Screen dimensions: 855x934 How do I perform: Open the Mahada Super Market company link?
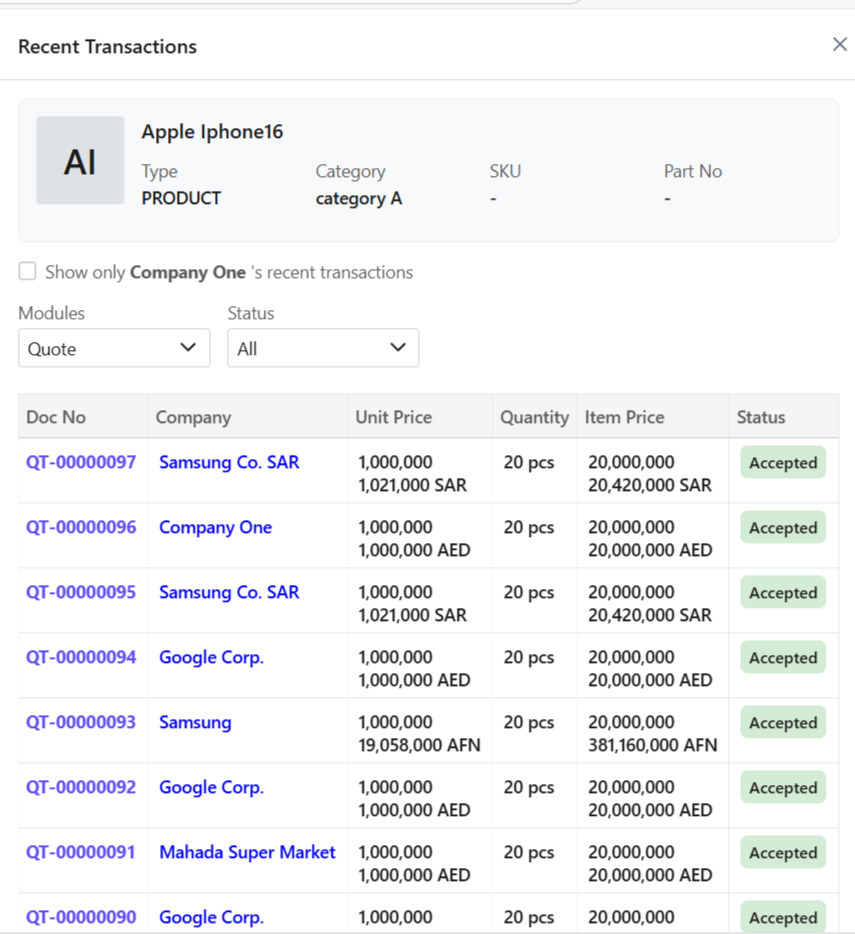[x=247, y=852]
